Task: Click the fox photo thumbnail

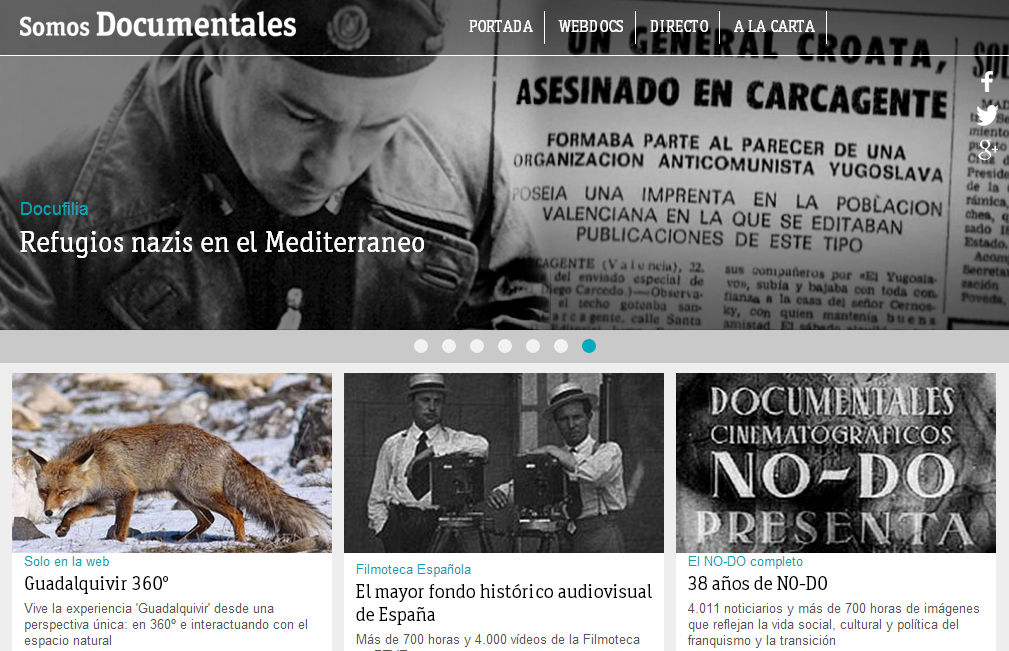Action: coord(172,462)
